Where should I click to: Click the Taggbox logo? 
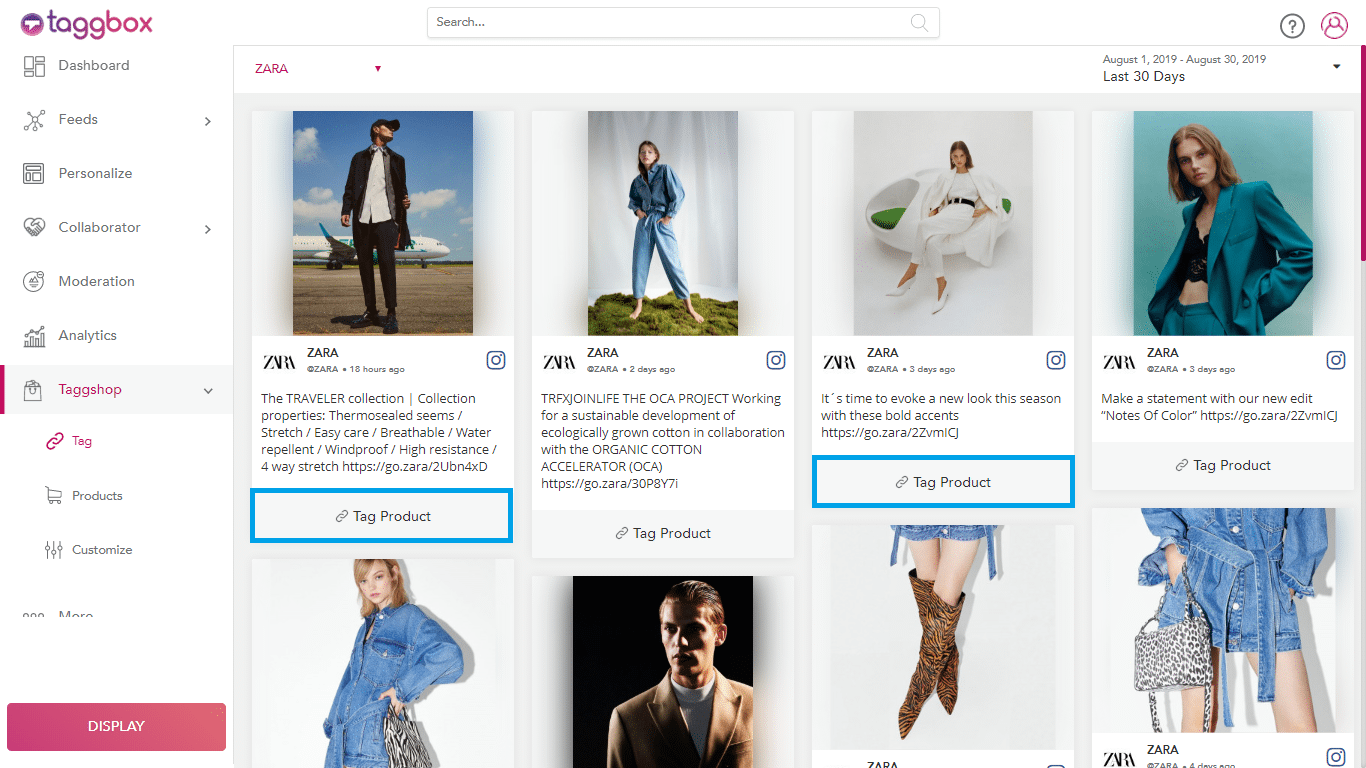click(87, 23)
